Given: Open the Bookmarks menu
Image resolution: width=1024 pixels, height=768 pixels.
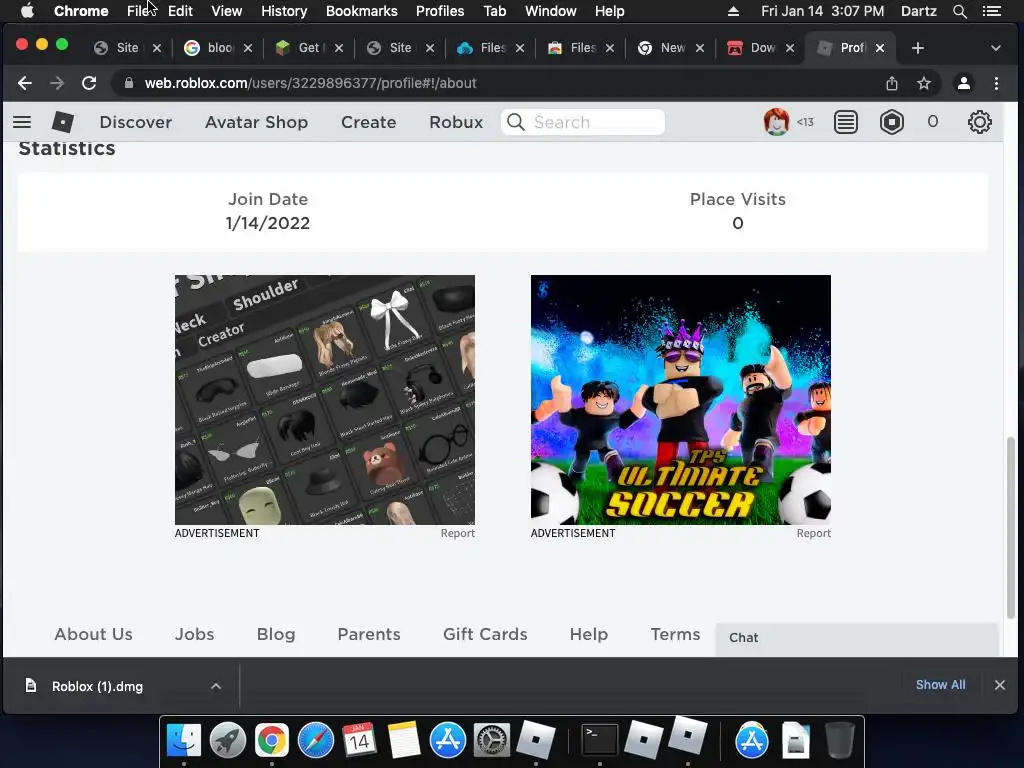Looking at the screenshot, I should [x=362, y=11].
